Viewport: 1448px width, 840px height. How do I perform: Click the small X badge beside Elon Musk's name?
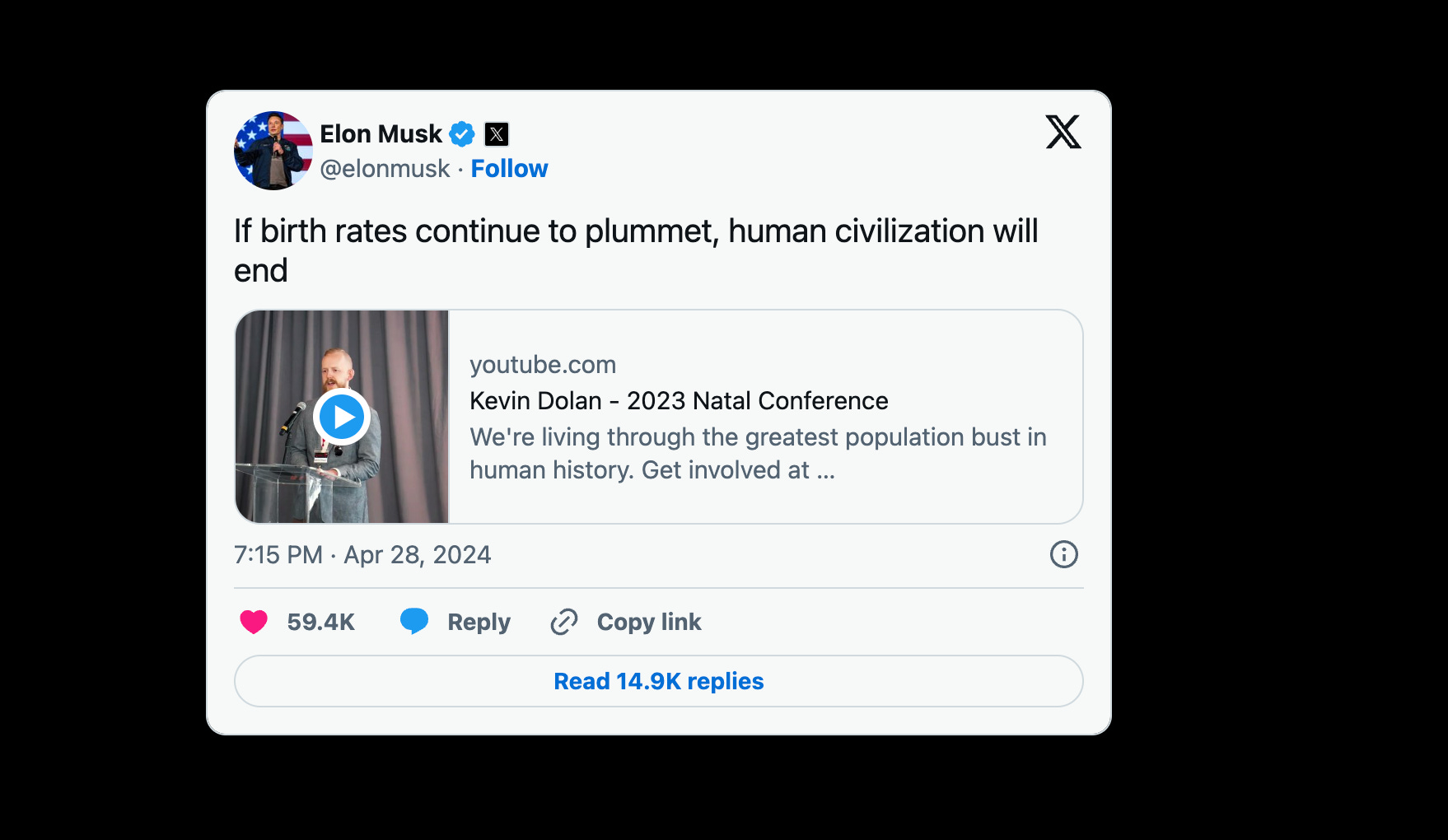pos(497,133)
